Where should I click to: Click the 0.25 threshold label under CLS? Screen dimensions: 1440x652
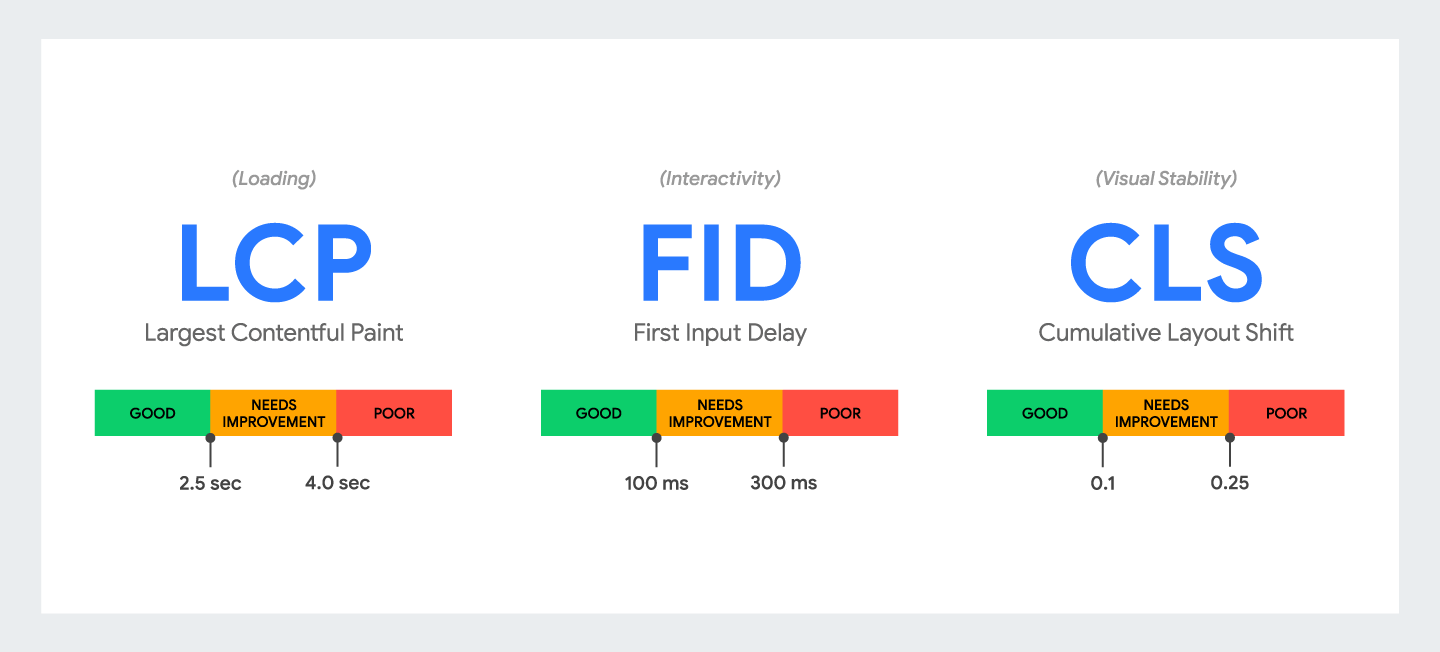(1229, 484)
